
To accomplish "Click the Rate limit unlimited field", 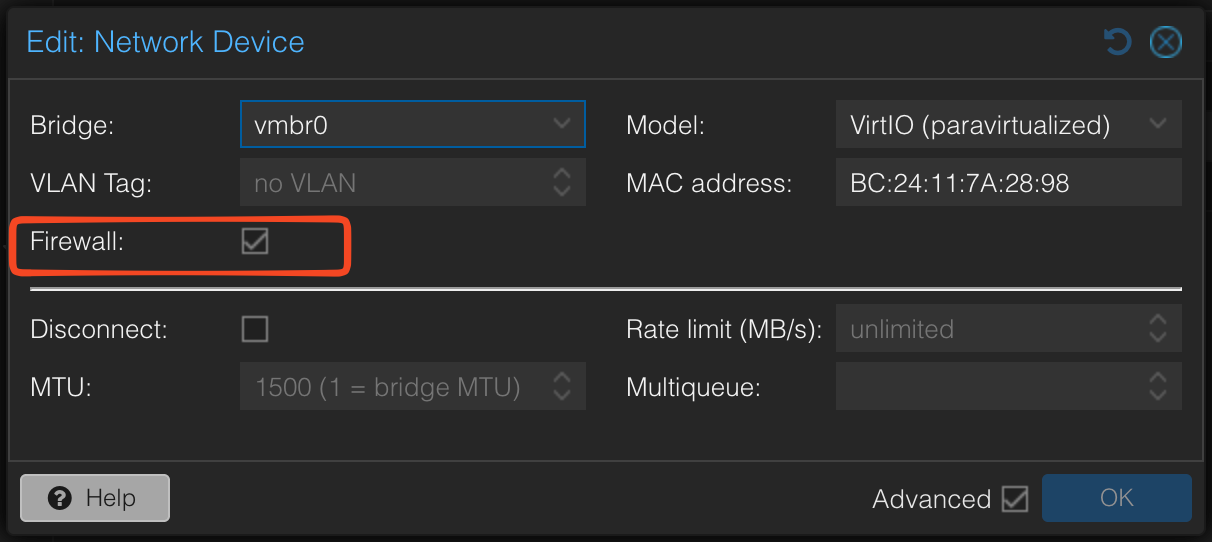I will [x=985, y=329].
